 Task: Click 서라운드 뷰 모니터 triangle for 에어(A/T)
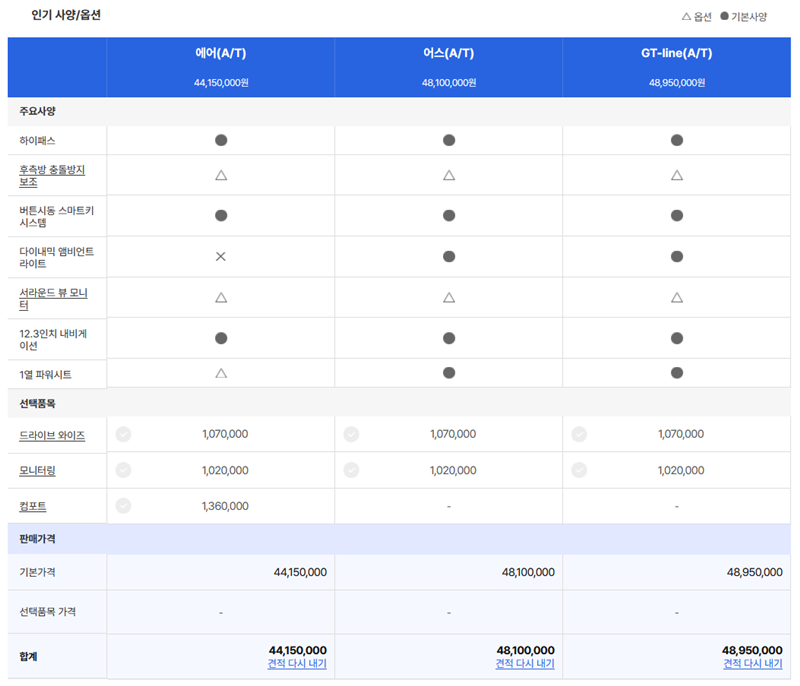[x=221, y=297]
